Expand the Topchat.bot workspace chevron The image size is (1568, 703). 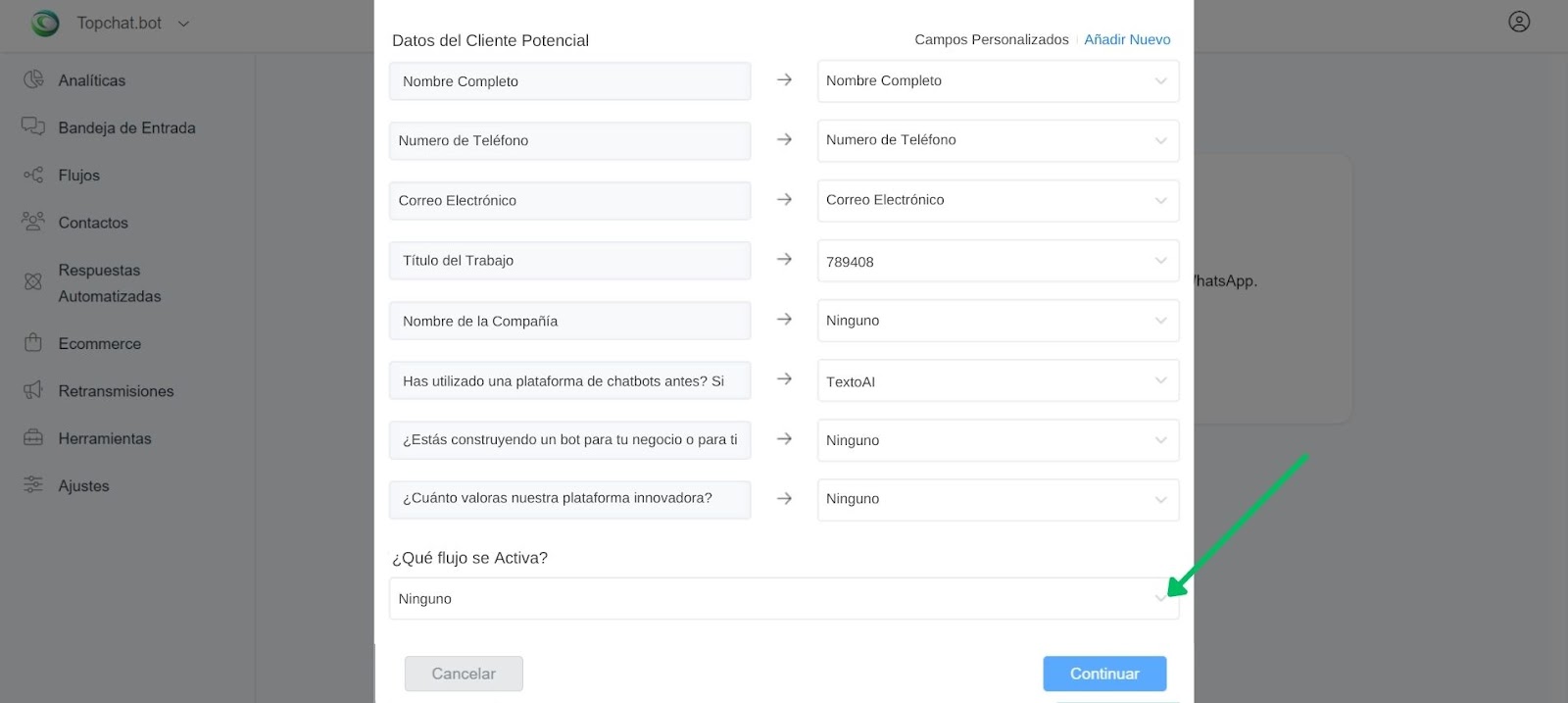click(183, 24)
